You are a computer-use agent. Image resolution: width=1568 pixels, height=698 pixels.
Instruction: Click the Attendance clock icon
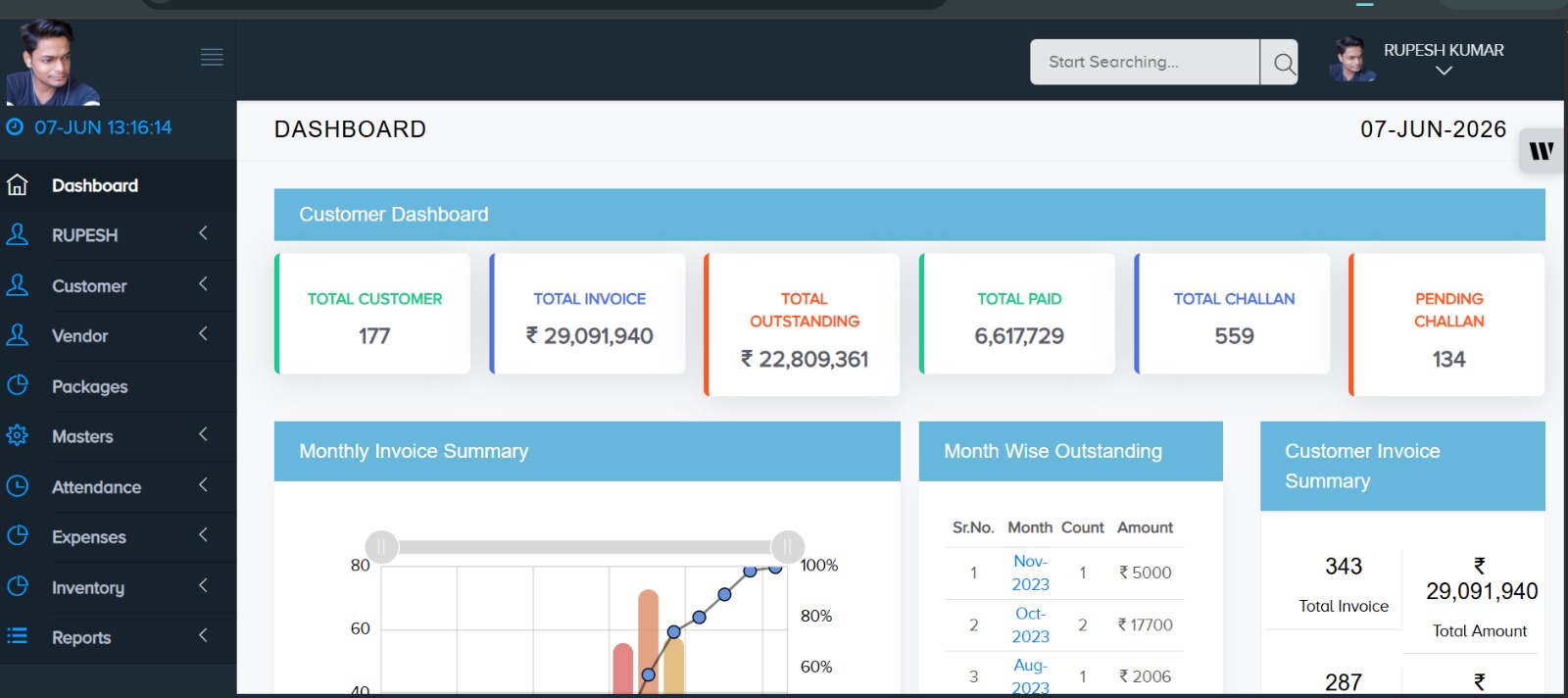[x=18, y=486]
